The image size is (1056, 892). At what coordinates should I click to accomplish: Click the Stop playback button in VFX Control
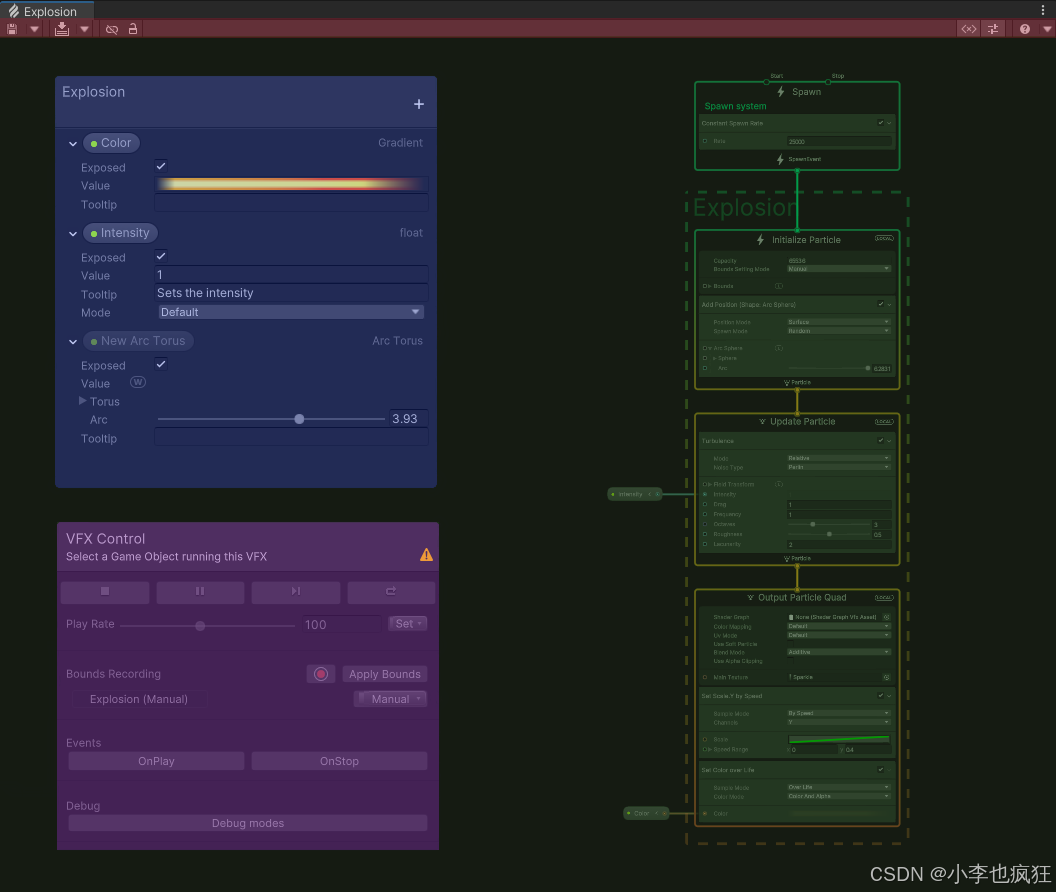(105, 592)
